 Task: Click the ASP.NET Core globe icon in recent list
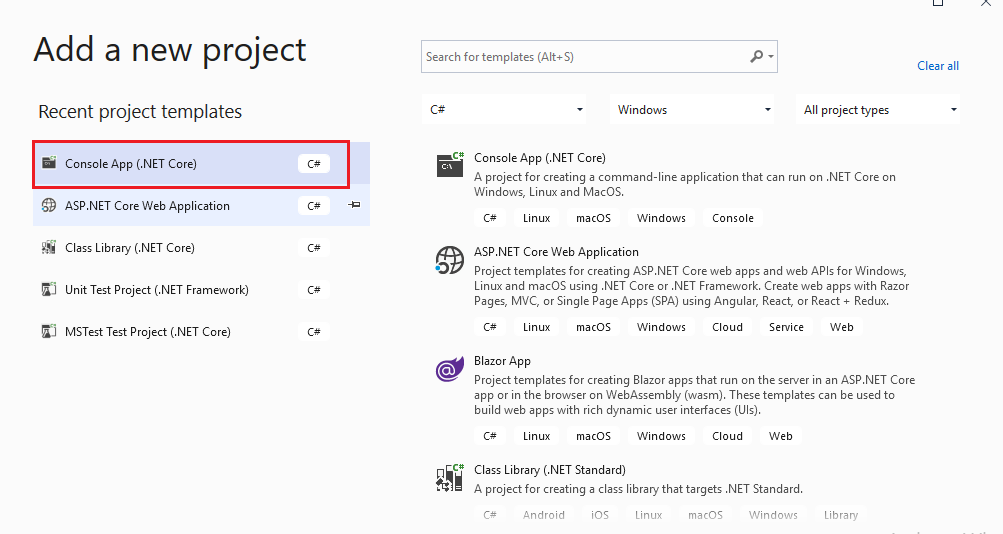point(49,205)
